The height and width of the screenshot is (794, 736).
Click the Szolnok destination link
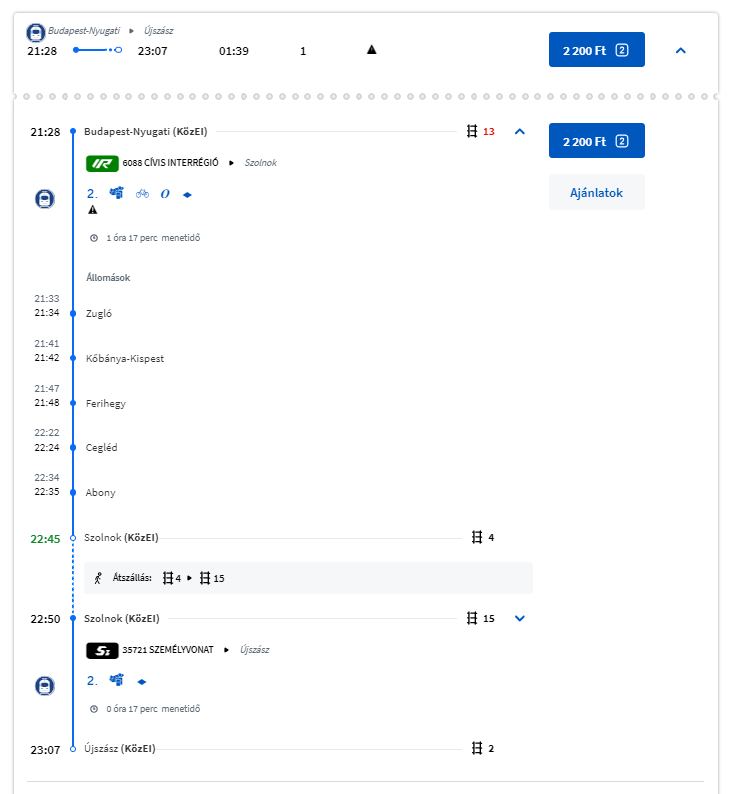[260, 163]
